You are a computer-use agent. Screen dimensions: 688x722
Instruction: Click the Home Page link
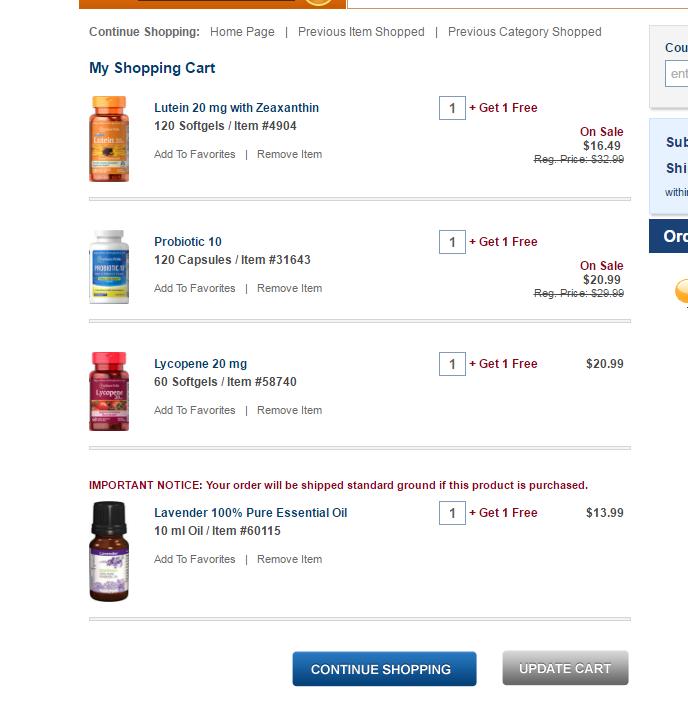242,32
